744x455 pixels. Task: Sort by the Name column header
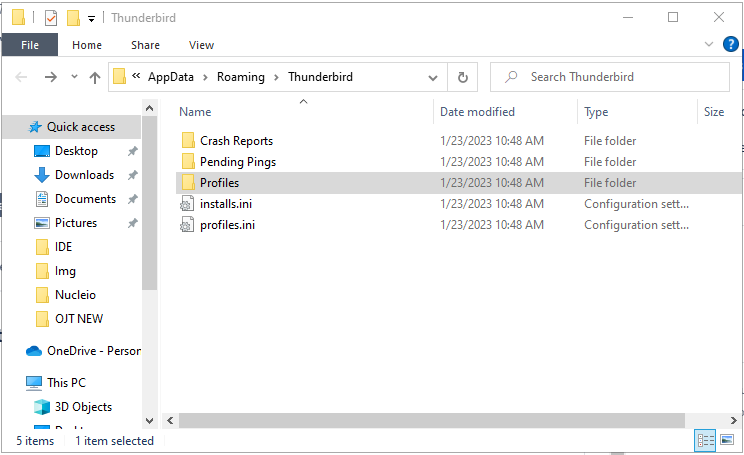195,112
